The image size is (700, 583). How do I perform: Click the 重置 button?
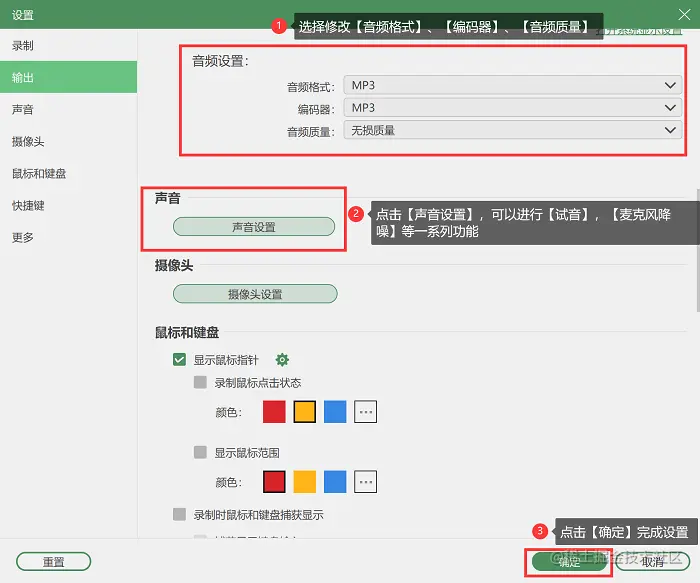pos(54,562)
